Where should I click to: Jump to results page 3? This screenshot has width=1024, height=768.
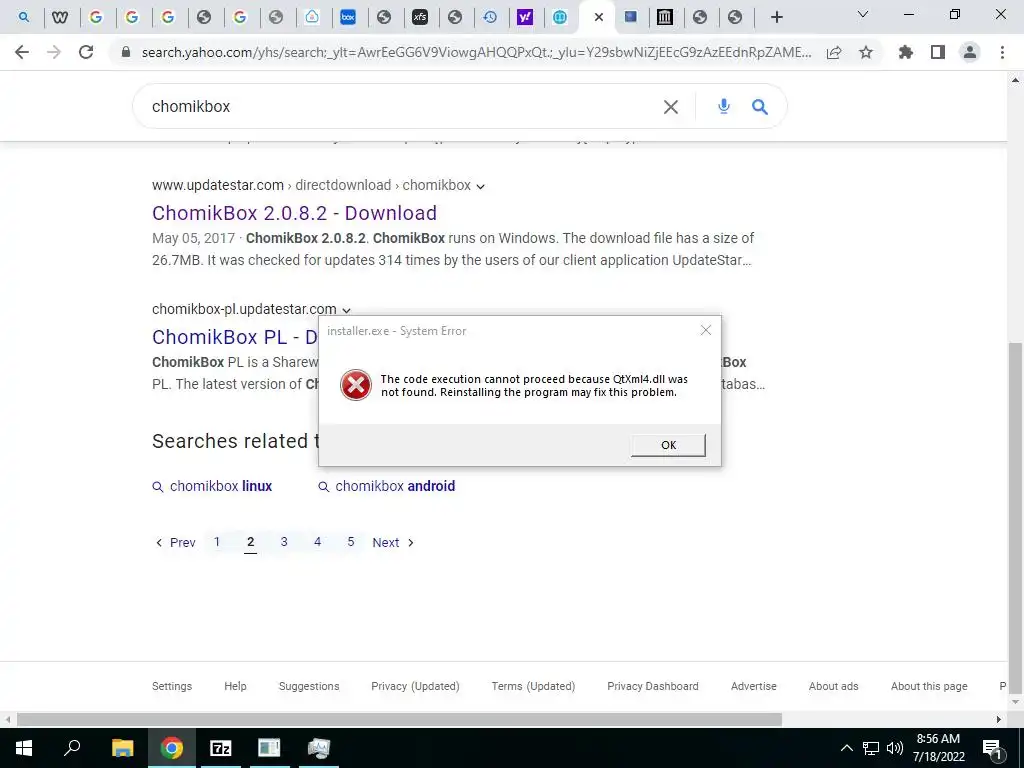[284, 541]
